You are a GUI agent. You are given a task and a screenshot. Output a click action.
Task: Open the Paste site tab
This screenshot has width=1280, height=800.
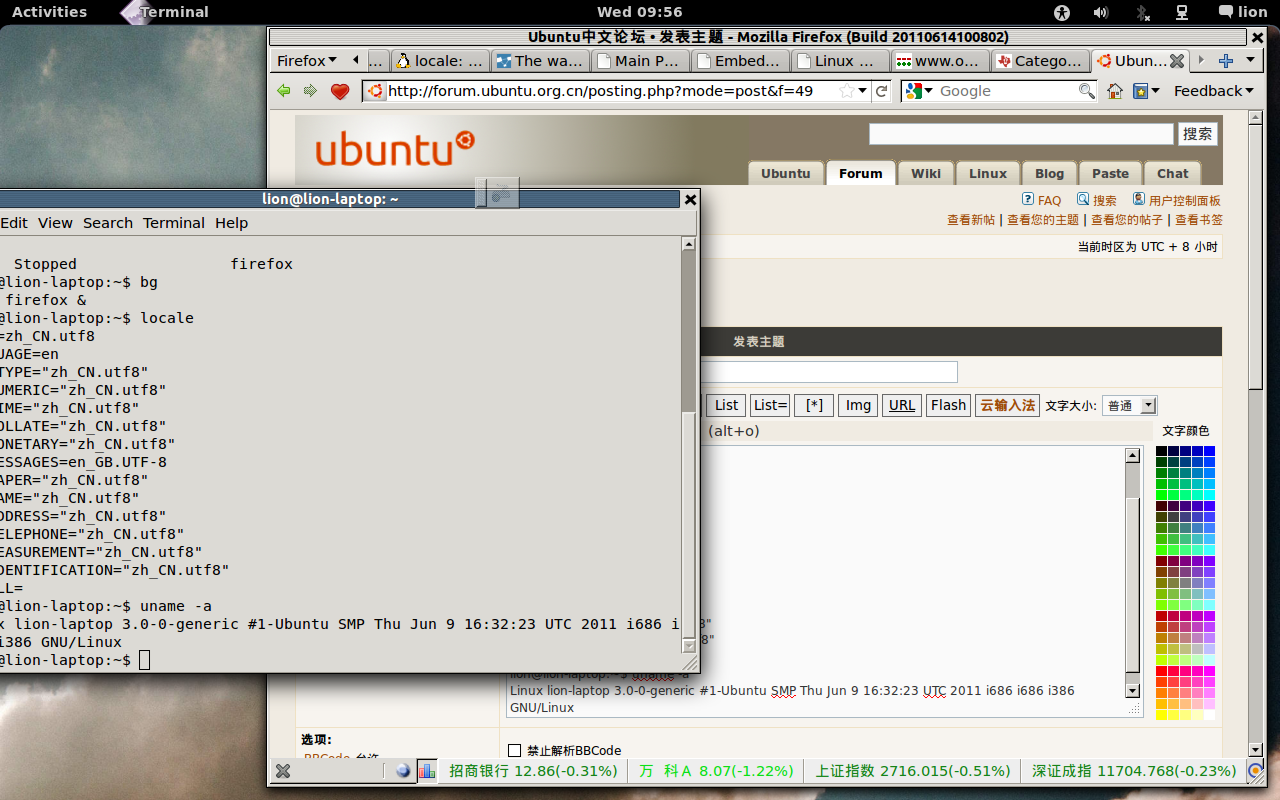[x=1110, y=173]
